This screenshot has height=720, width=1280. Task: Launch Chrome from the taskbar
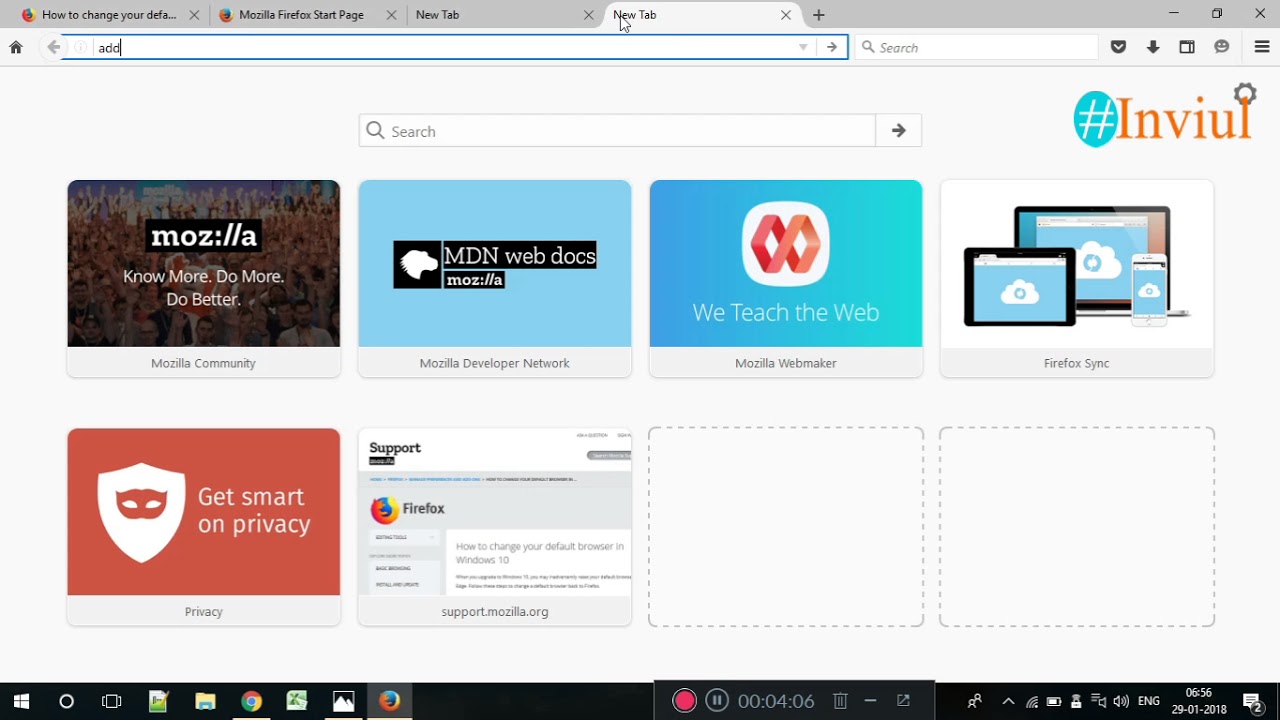251,701
